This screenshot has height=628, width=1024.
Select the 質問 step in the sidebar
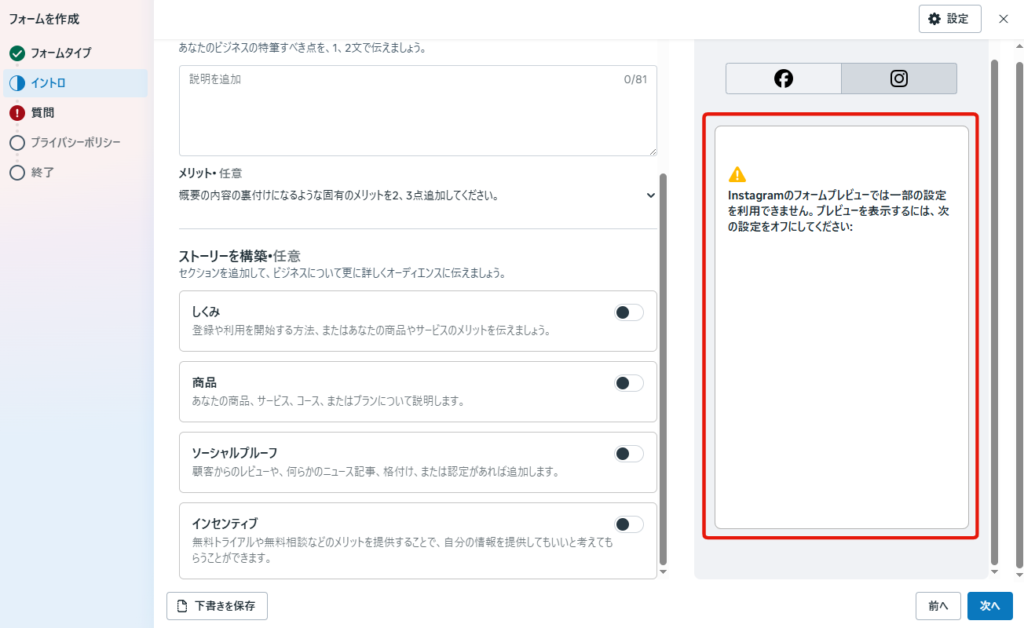[45, 113]
